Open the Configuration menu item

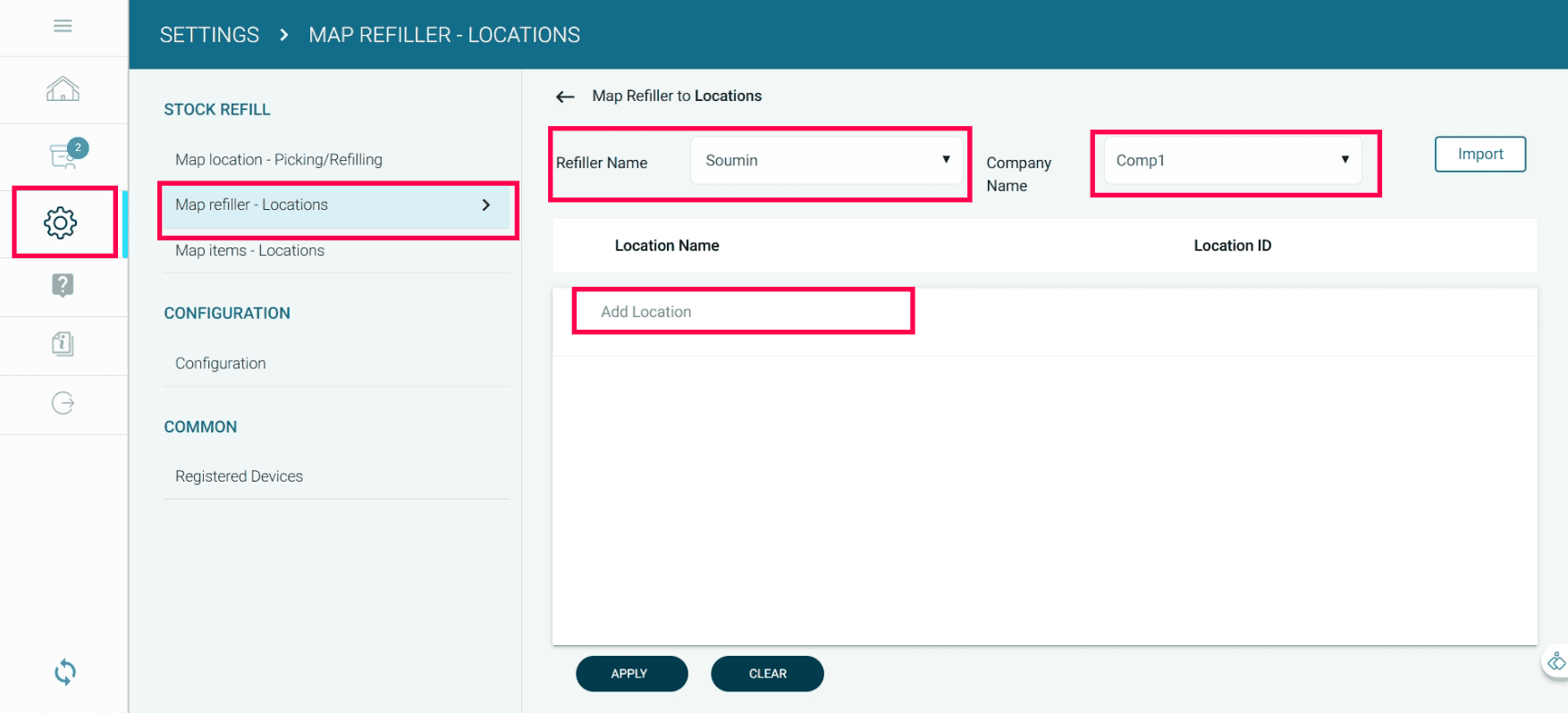221,364
